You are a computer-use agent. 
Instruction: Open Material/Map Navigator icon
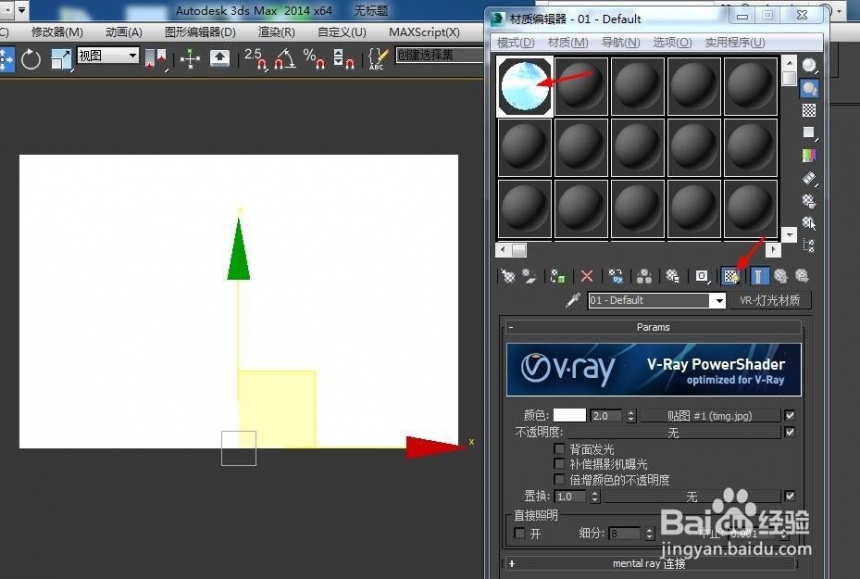click(809, 245)
